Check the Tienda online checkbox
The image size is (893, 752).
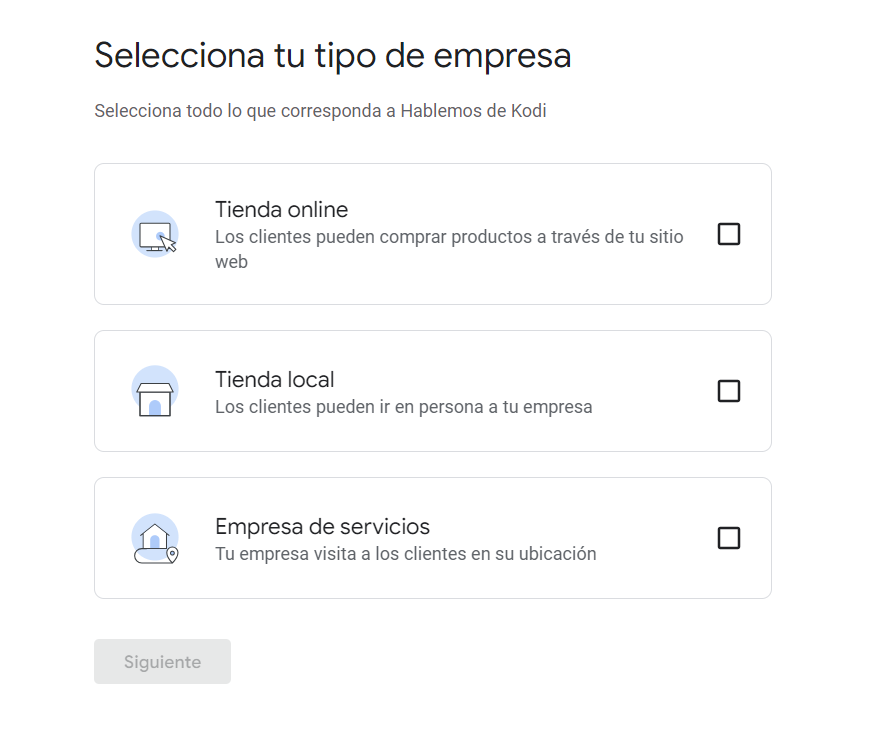tap(729, 234)
